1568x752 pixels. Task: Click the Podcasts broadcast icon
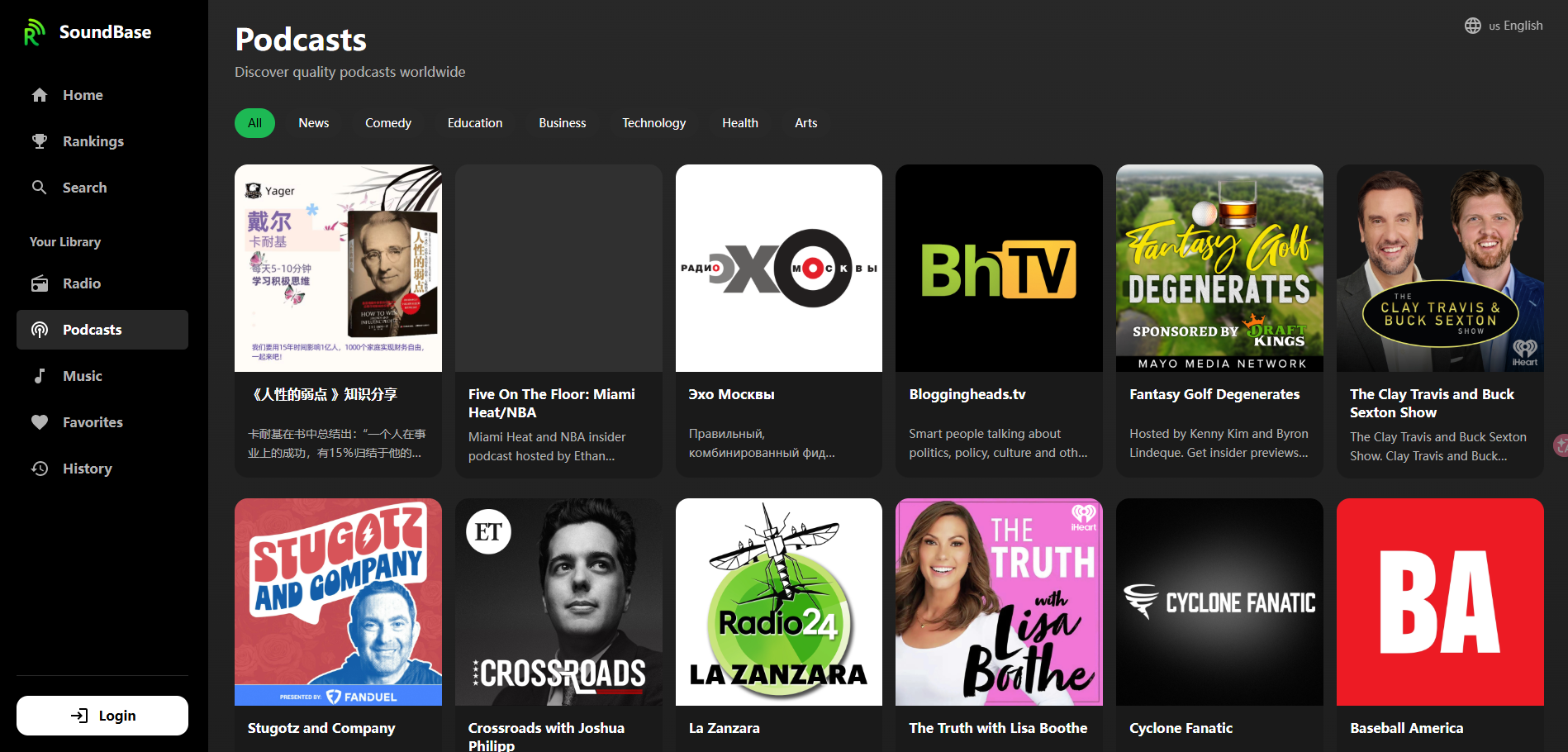pos(40,330)
